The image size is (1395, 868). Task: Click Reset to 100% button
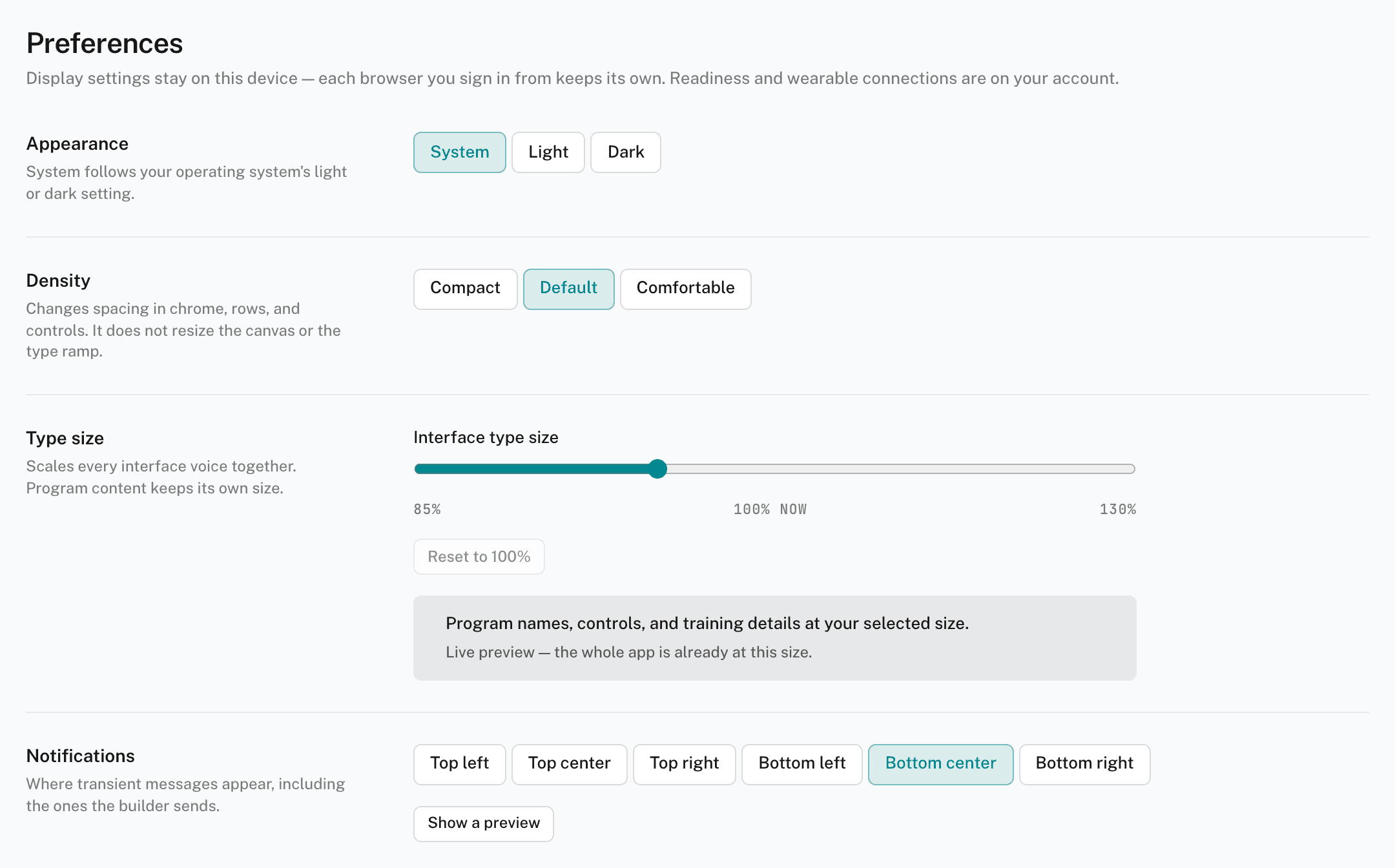point(479,557)
